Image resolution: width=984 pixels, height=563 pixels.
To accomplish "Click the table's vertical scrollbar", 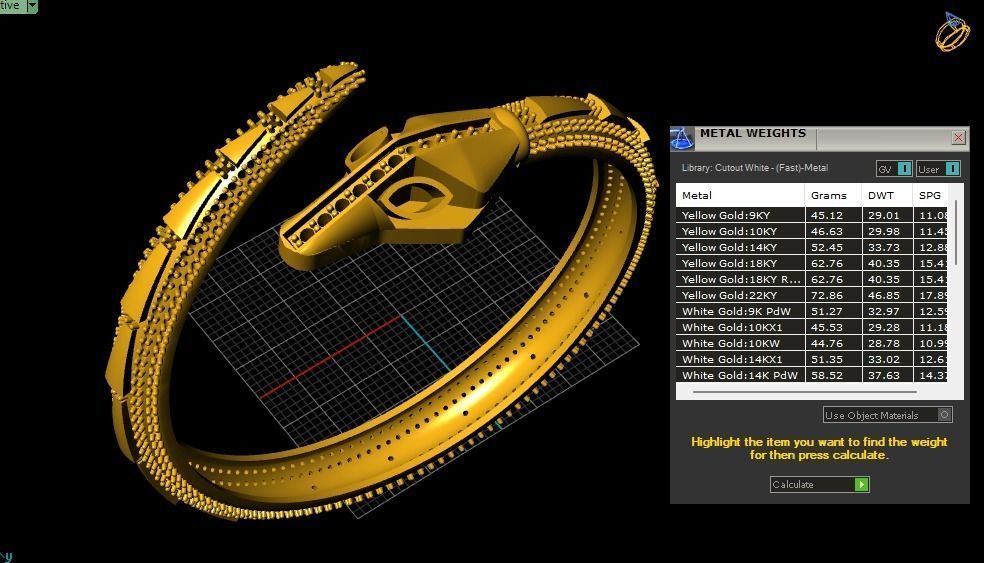I will coord(956,232).
